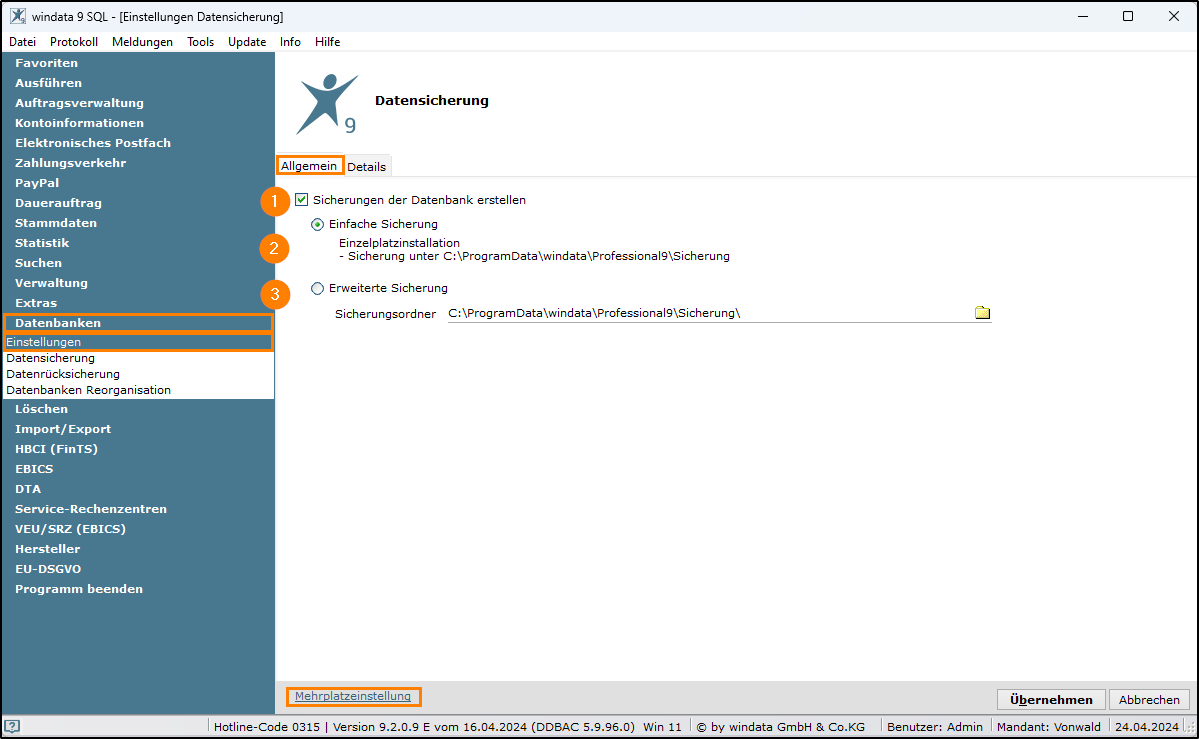Click 'Mandant: Vonwald' in the status bar

coord(1048,727)
